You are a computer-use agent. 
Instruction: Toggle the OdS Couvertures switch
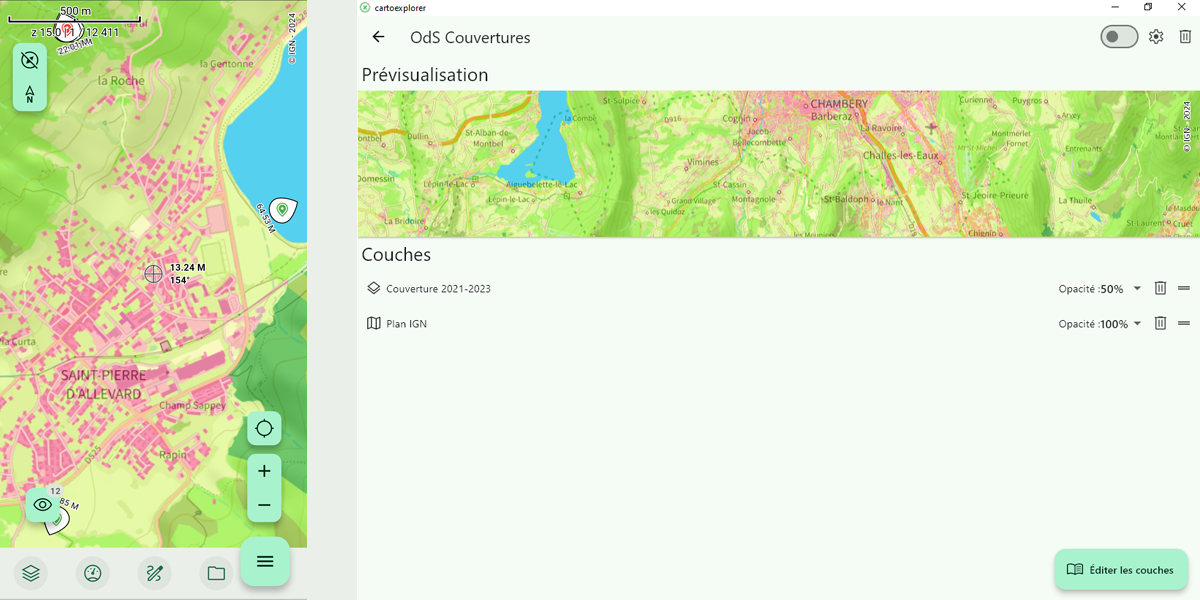[x=1119, y=37]
